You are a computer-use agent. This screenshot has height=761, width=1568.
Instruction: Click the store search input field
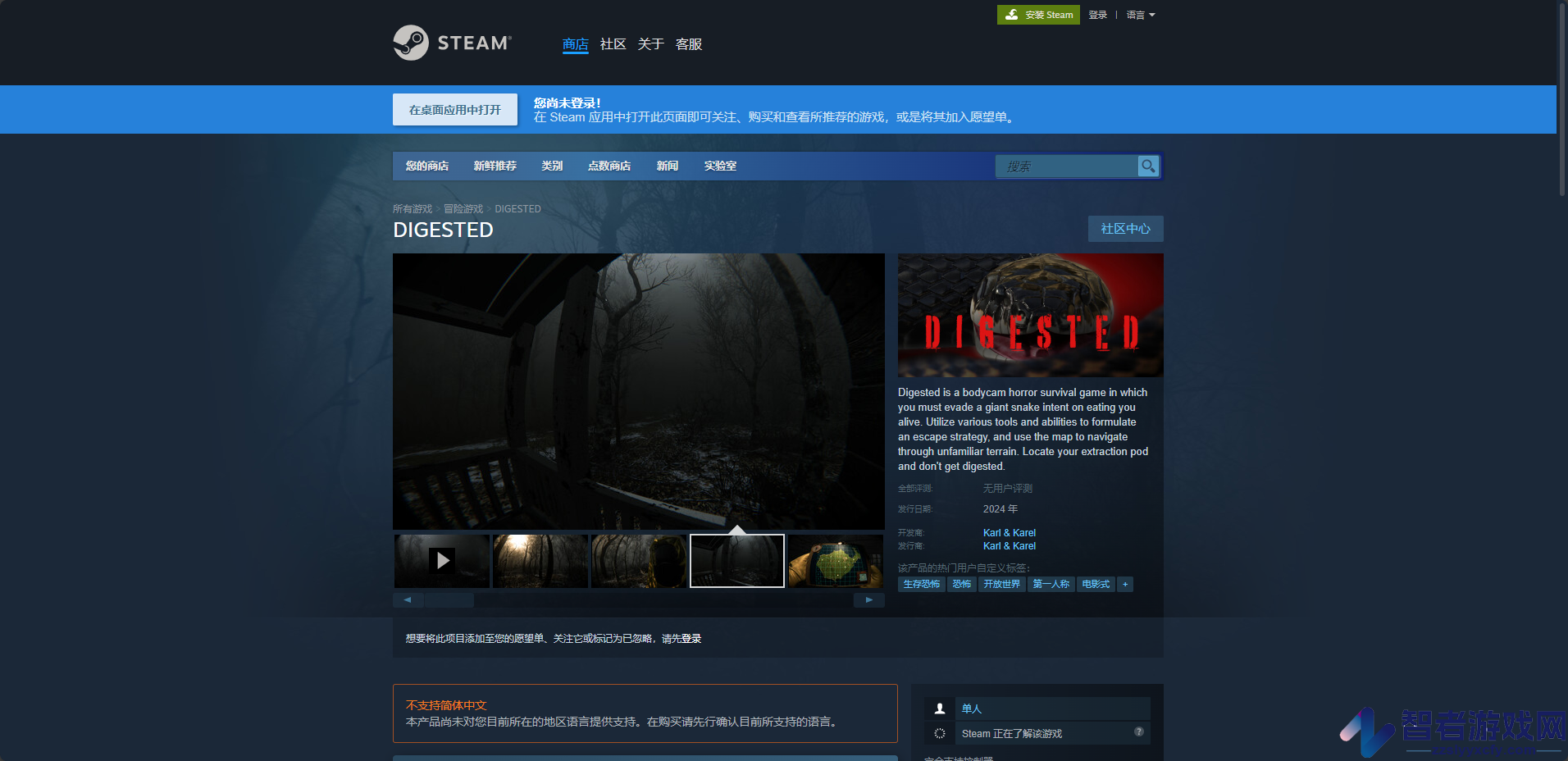point(1066,166)
